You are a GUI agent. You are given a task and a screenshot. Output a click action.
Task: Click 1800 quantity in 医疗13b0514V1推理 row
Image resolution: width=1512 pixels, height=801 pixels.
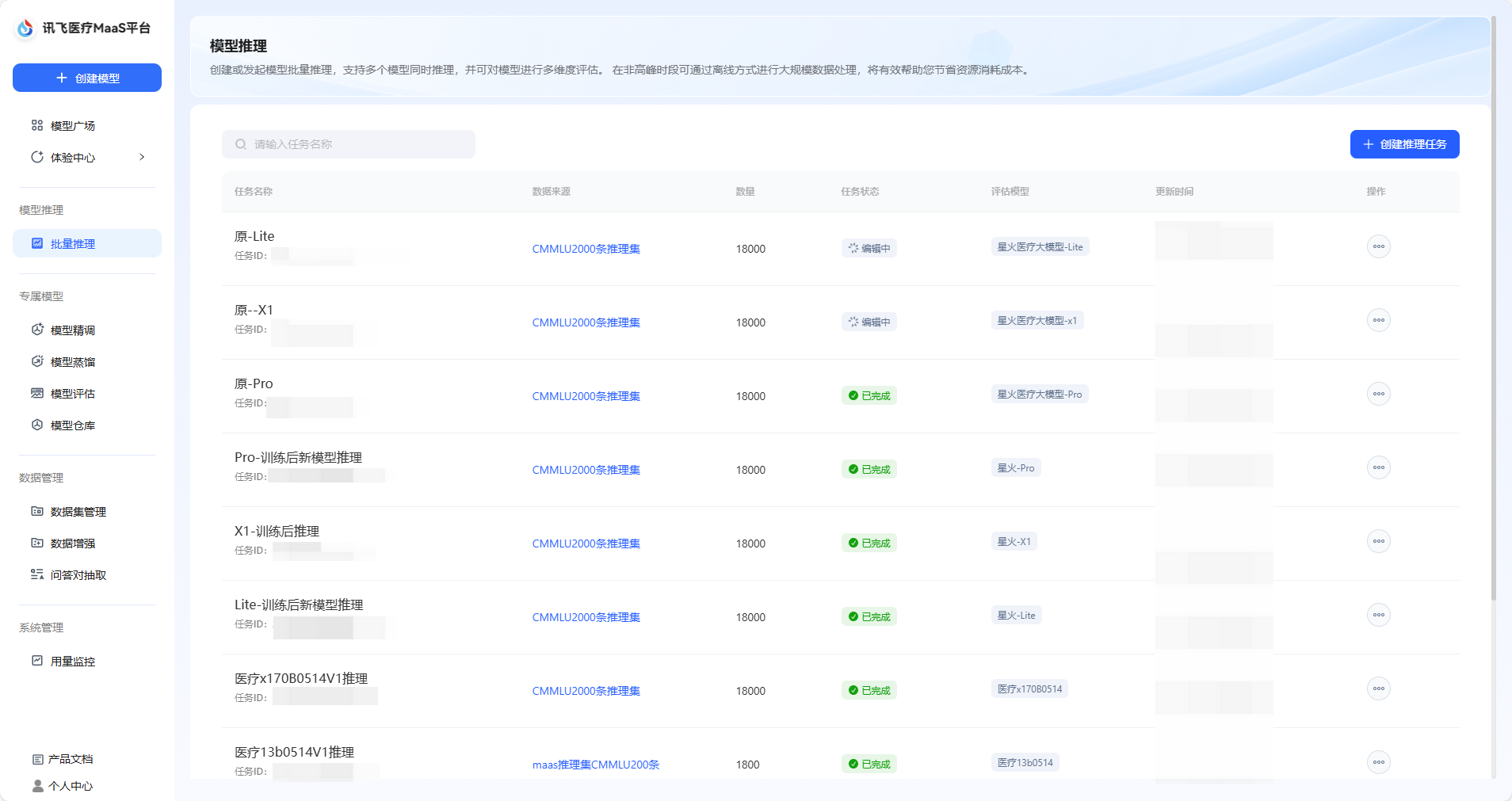pyautogui.click(x=747, y=765)
